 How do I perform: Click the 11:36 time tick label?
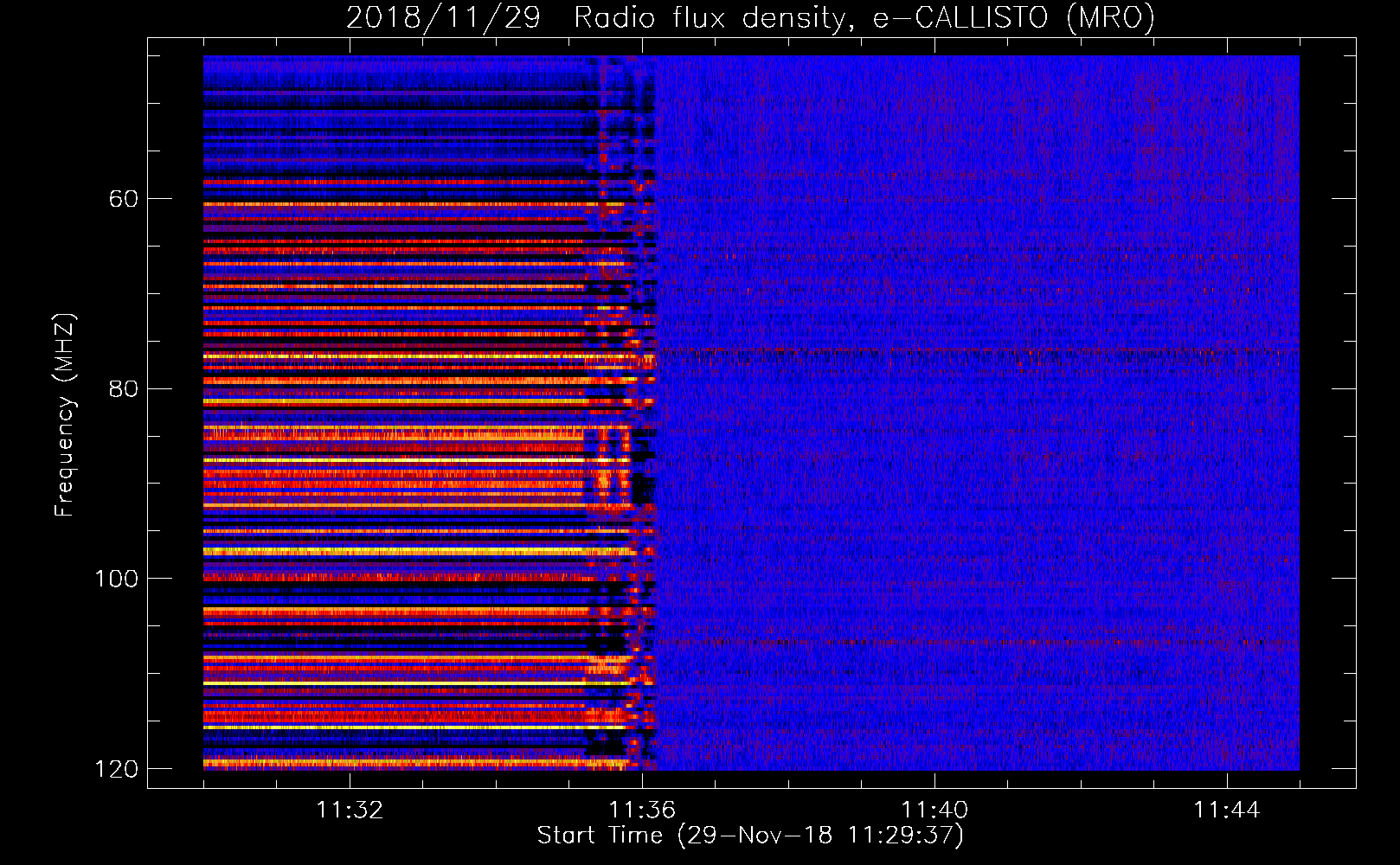[x=642, y=811]
